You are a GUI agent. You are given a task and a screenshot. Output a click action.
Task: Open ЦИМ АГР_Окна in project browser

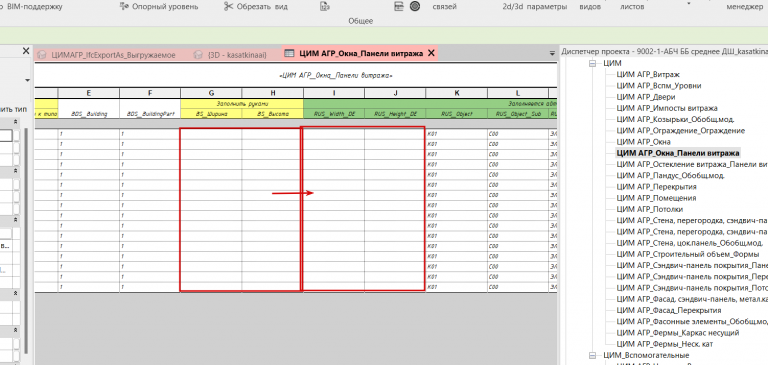644,142
